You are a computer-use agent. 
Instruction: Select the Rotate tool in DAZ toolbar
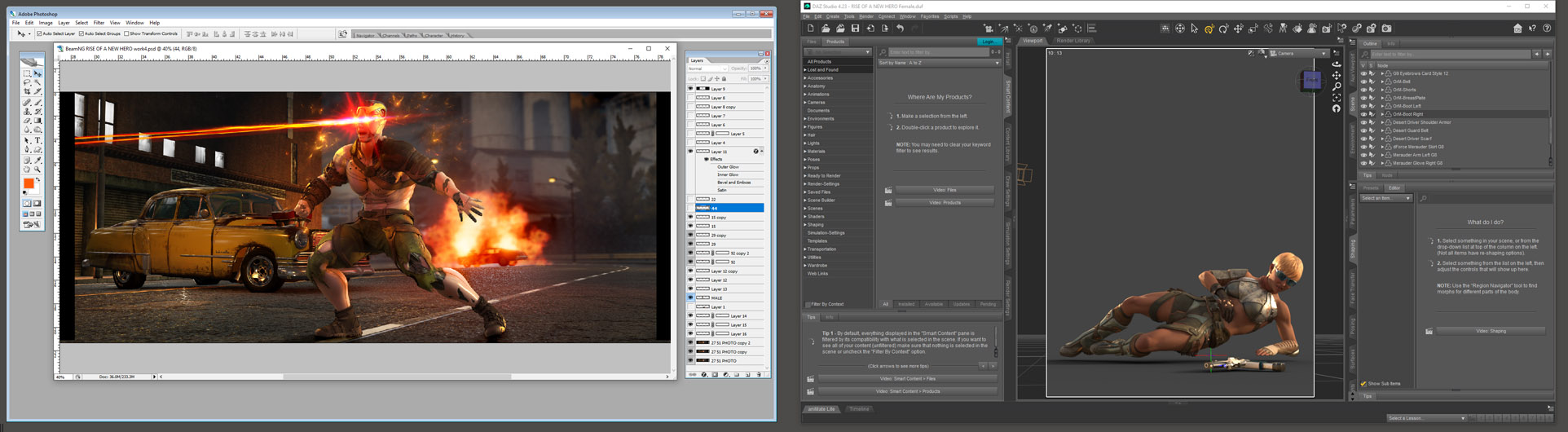[1223, 29]
